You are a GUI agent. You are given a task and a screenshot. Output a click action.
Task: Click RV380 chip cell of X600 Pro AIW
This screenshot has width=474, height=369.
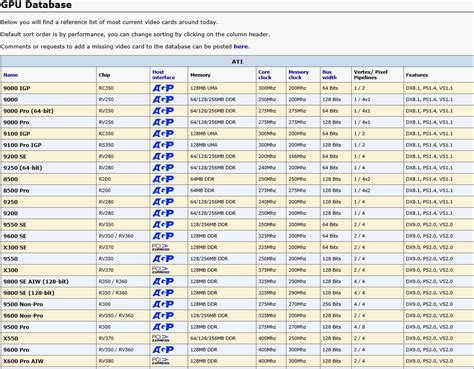click(x=106, y=361)
